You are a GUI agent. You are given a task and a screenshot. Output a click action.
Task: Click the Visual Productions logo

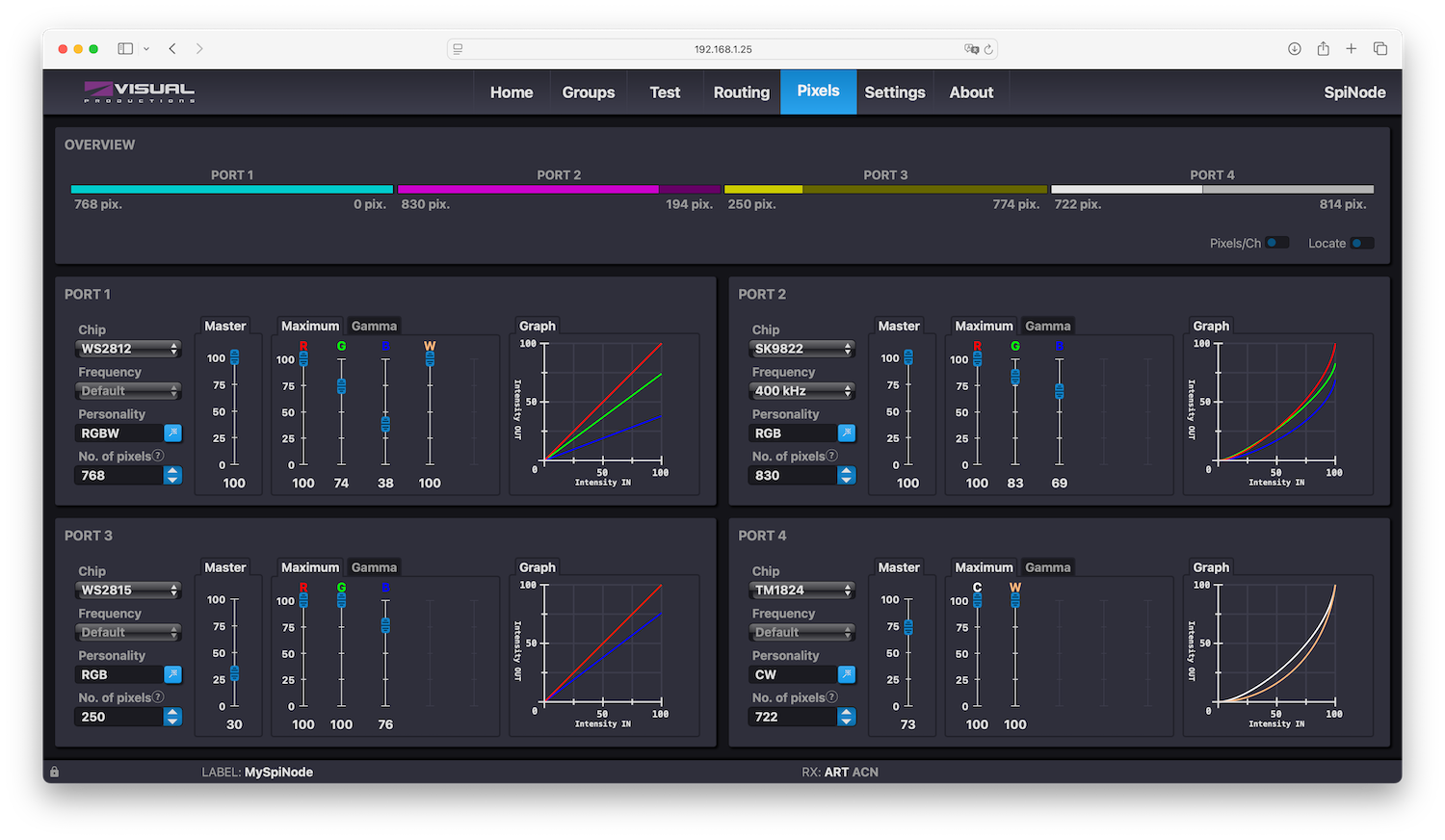click(x=140, y=92)
